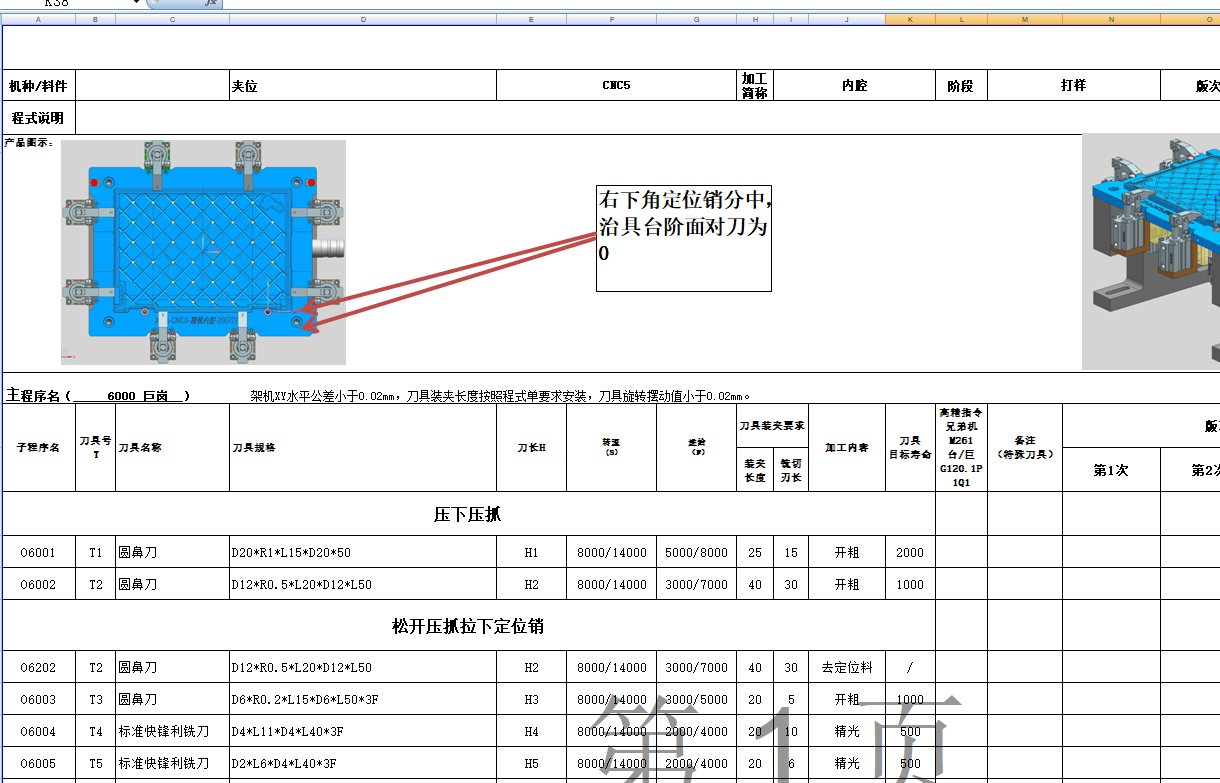Click the 8000/14000 speed cell for tool T1
The image size is (1220, 783).
click(611, 551)
